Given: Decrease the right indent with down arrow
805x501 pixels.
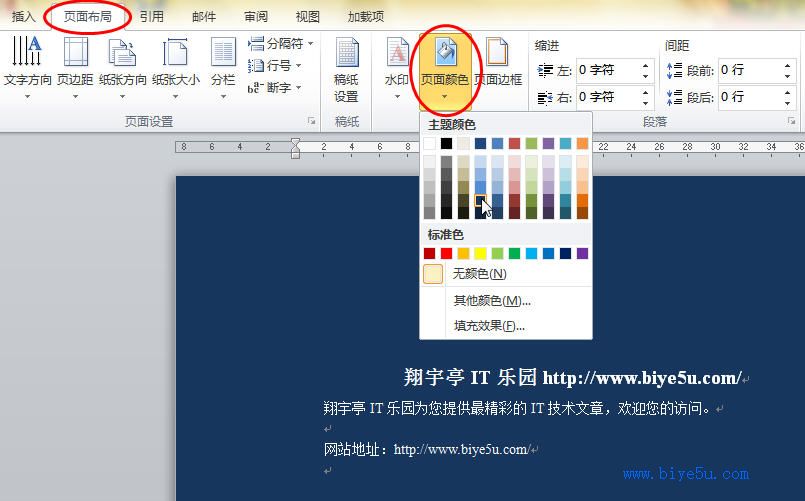Looking at the screenshot, I should (x=645, y=103).
